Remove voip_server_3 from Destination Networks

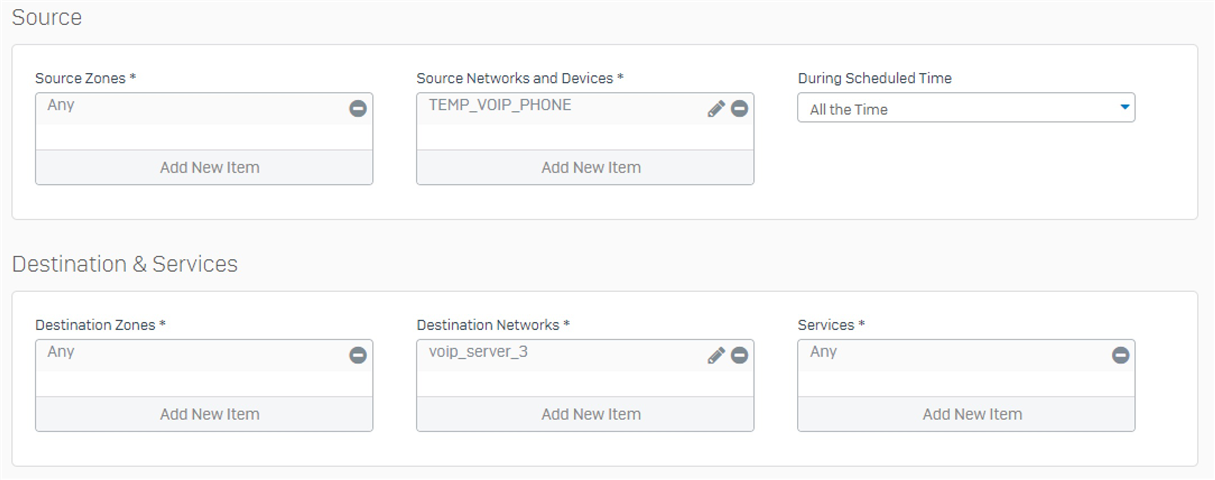(739, 355)
